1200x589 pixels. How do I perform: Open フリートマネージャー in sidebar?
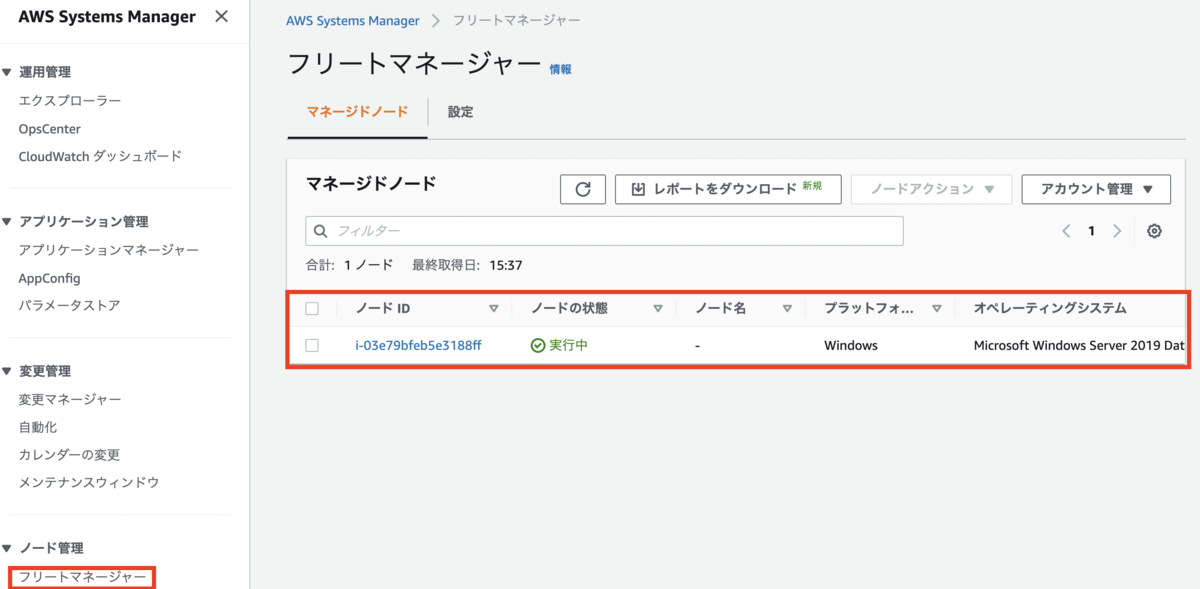82,577
